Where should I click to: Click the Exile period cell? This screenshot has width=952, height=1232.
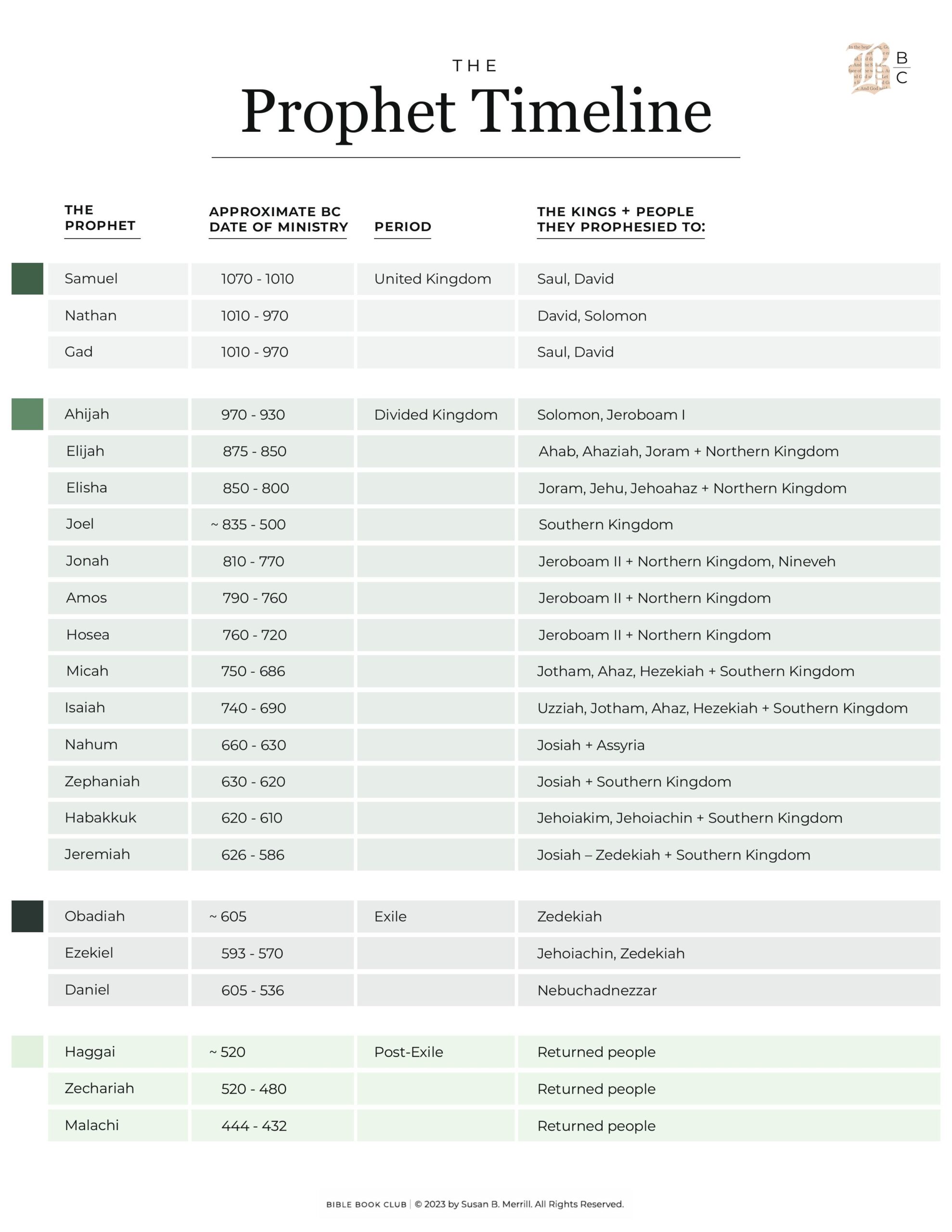click(436, 916)
